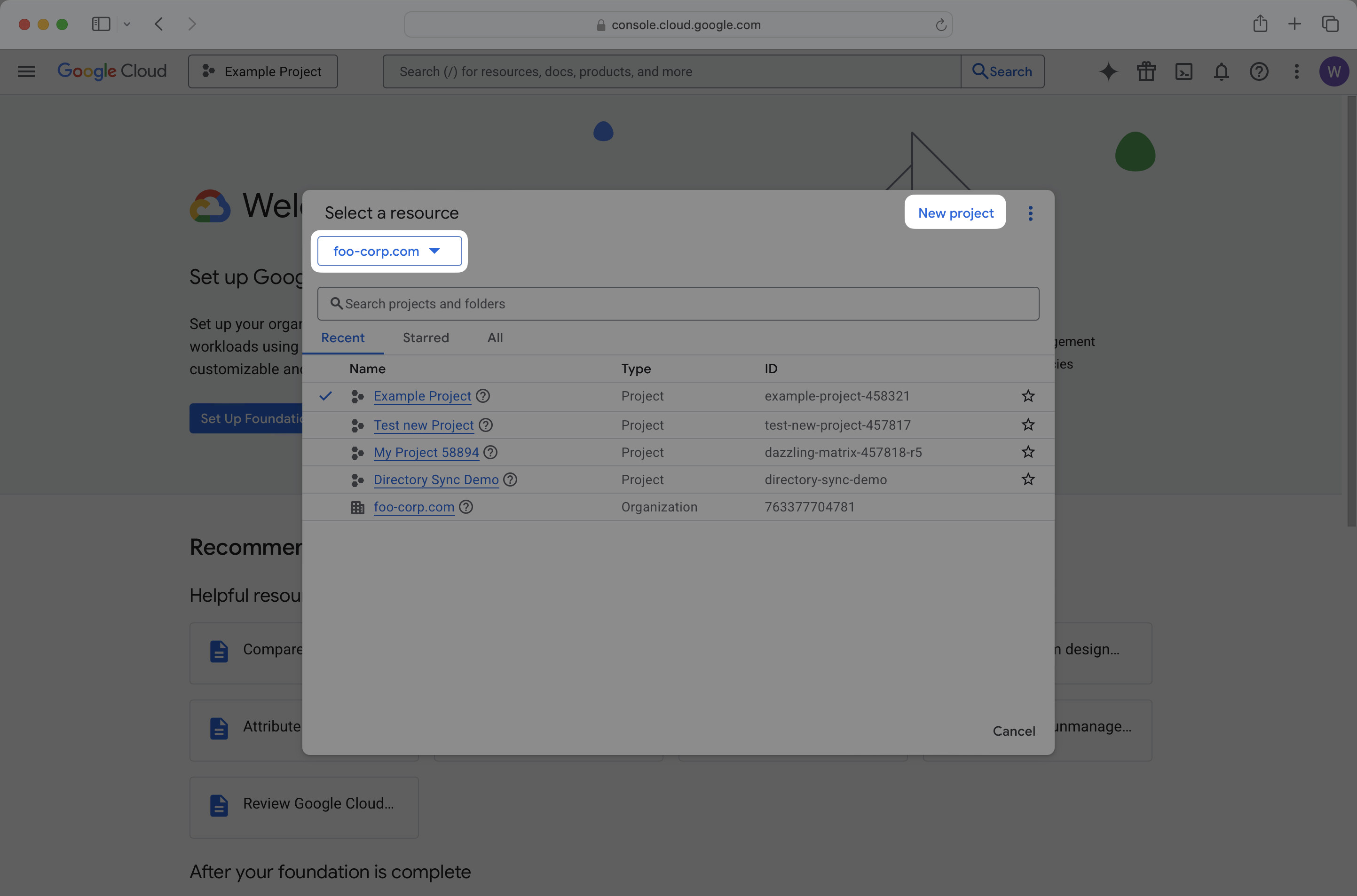1357x896 pixels.
Task: Click the Search projects and folders field
Action: (678, 303)
